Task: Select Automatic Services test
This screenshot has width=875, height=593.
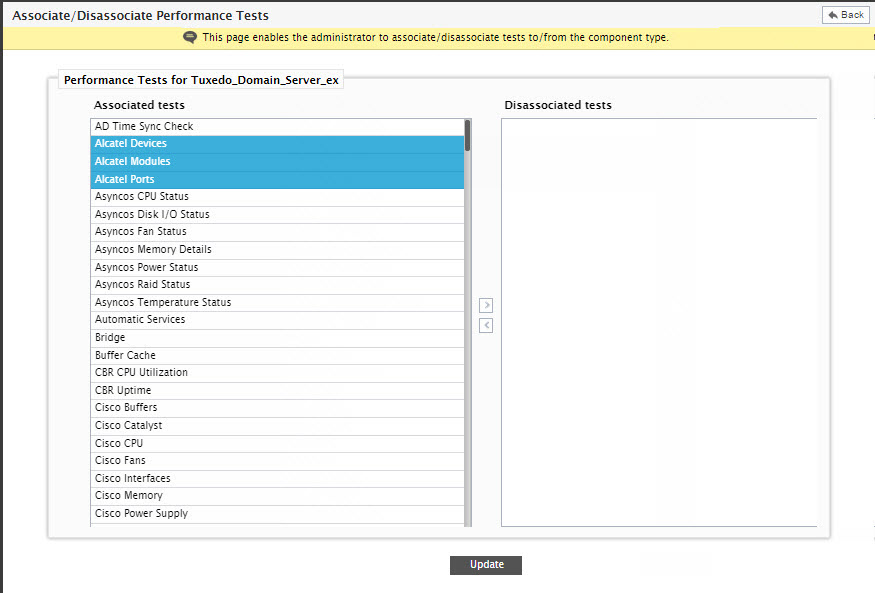Action: click(277, 320)
